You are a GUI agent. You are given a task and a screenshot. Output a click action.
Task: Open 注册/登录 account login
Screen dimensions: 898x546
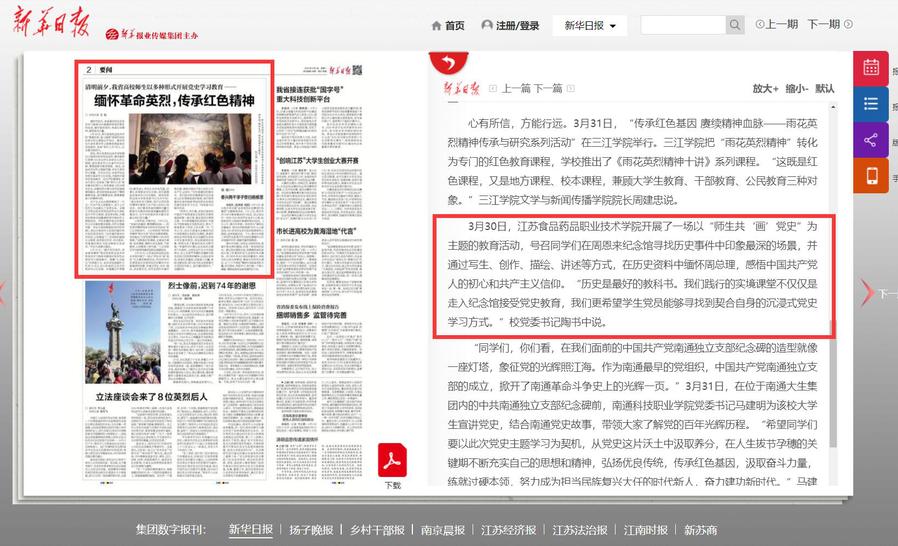pos(510,25)
